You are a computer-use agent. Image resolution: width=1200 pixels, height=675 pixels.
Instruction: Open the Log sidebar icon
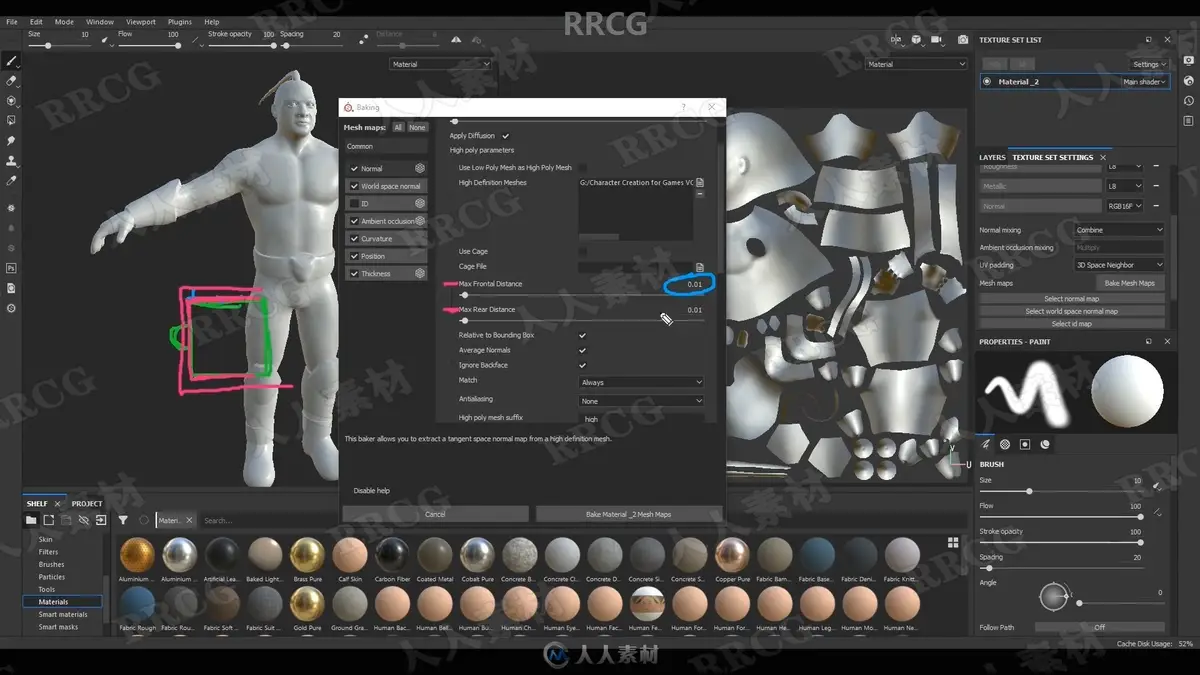click(x=1188, y=120)
